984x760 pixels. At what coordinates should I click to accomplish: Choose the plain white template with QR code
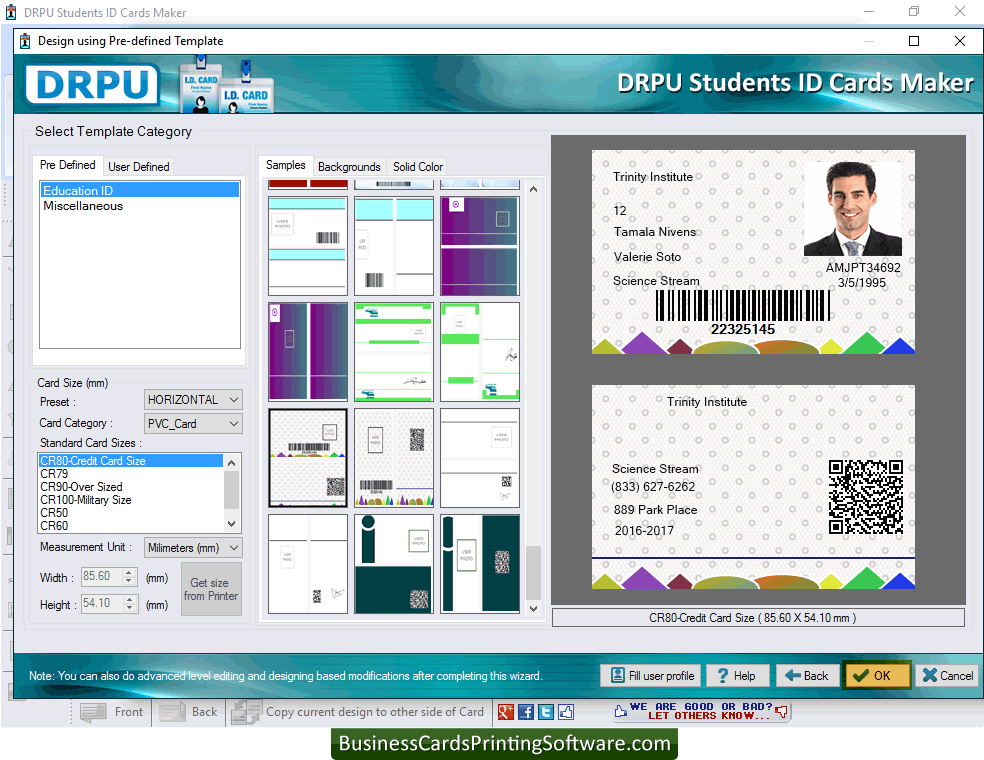coord(479,458)
